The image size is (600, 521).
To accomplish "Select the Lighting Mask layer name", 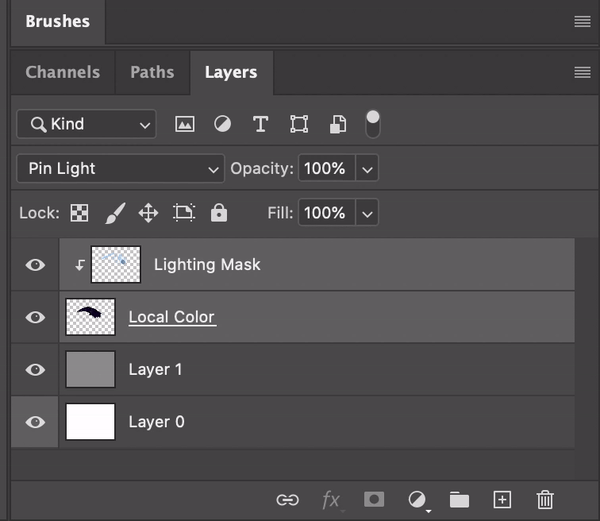I will [x=207, y=265].
